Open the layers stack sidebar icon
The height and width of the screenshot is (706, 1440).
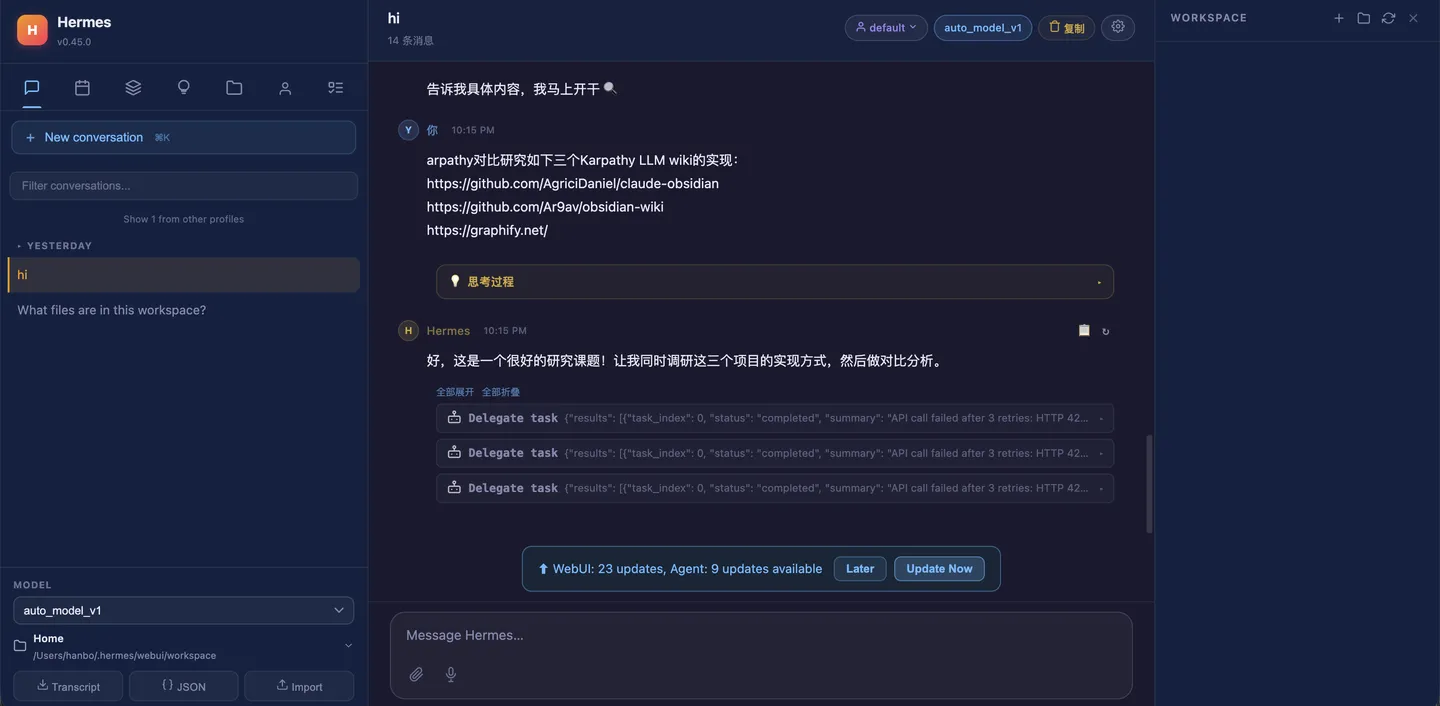[x=133, y=88]
